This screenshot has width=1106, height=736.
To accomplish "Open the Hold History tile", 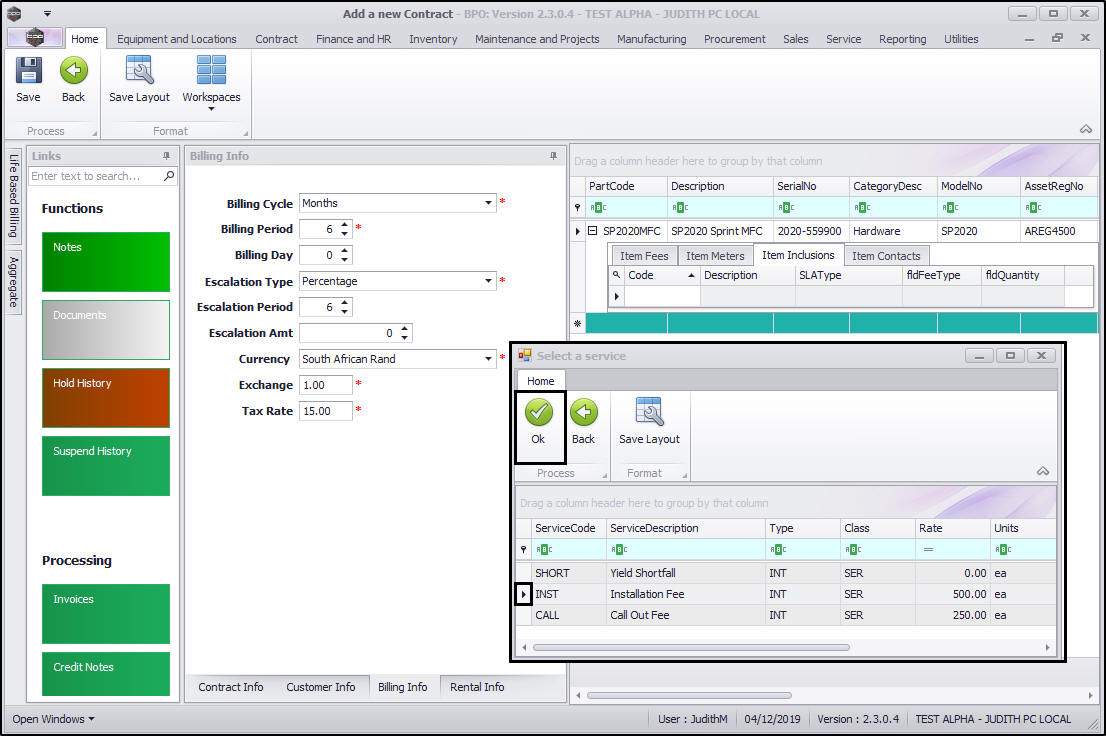I will pos(106,397).
